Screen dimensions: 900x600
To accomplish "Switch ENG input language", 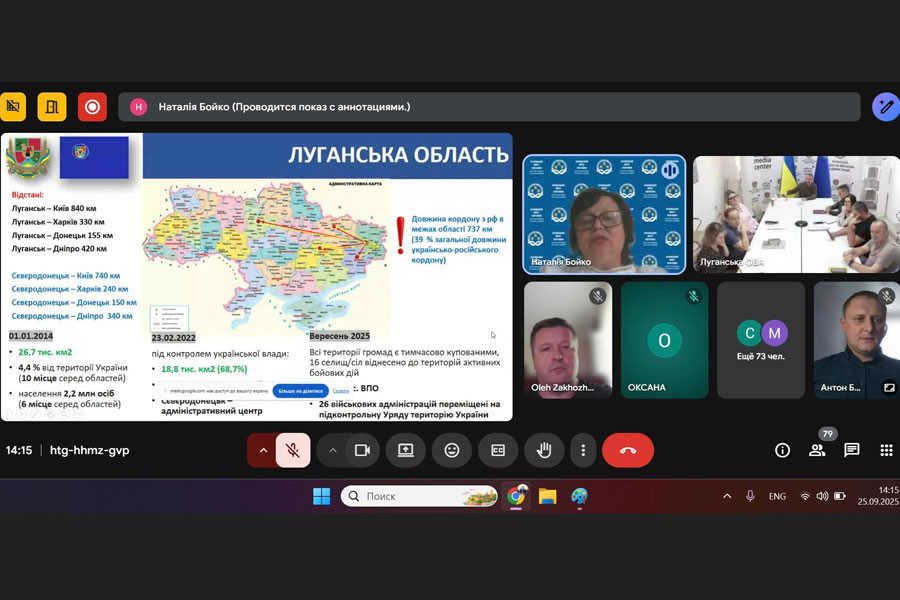I will click(777, 496).
